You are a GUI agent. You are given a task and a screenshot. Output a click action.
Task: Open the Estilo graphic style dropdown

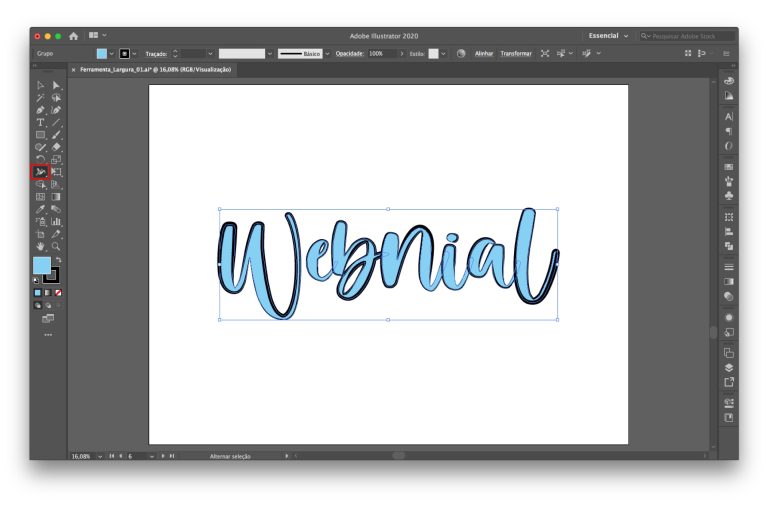click(443, 54)
